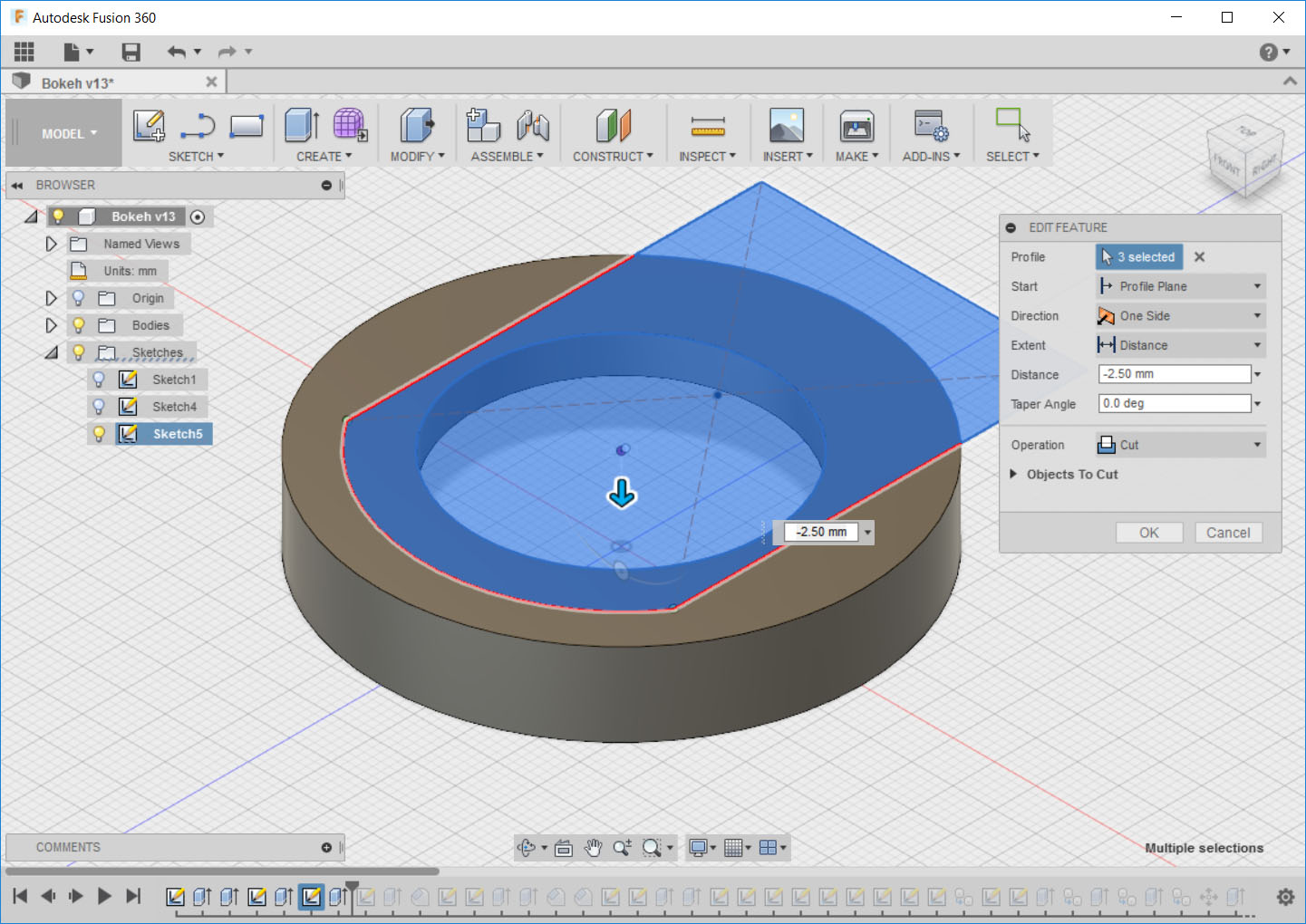Open the Operation Cut dropdown
The height and width of the screenshot is (924, 1306).
1180,445
